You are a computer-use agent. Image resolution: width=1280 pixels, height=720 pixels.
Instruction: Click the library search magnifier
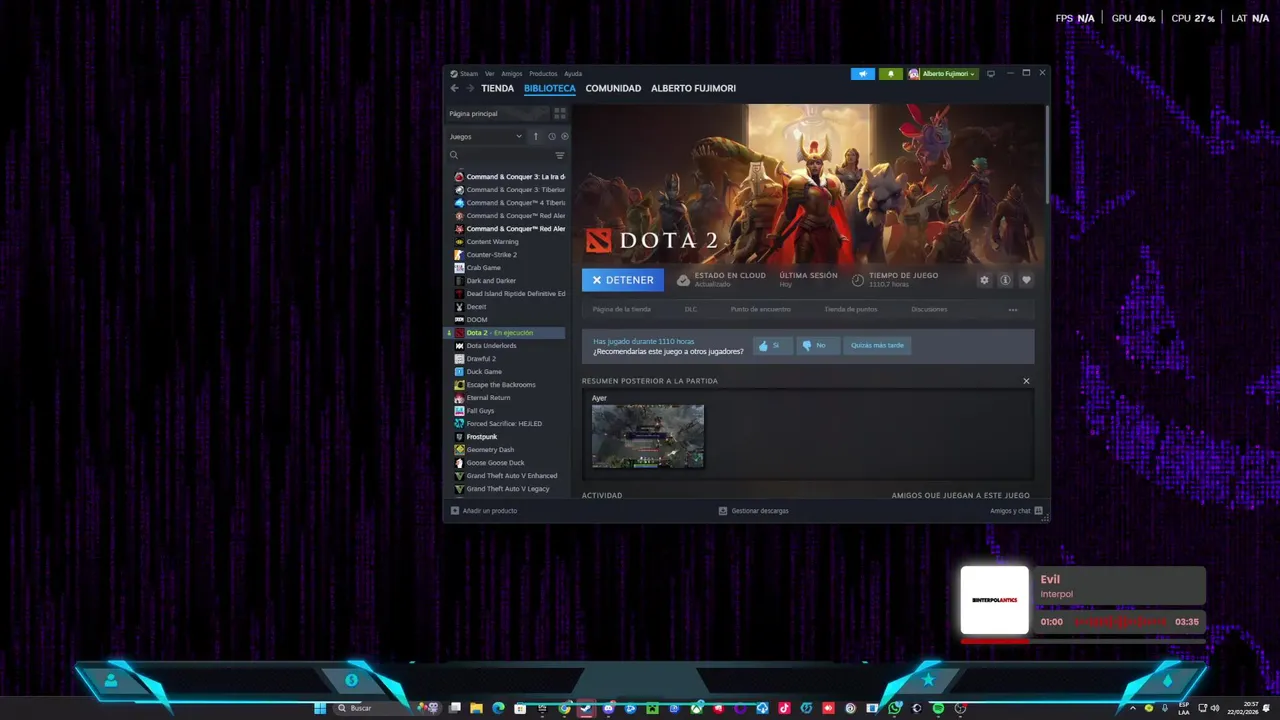[x=454, y=155]
